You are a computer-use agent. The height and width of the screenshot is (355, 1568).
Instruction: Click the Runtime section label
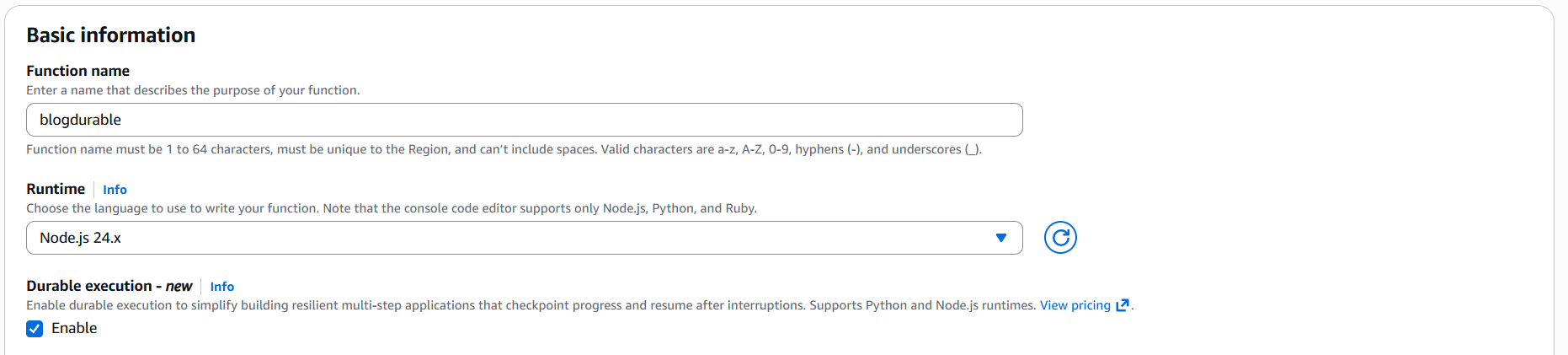pos(56,189)
